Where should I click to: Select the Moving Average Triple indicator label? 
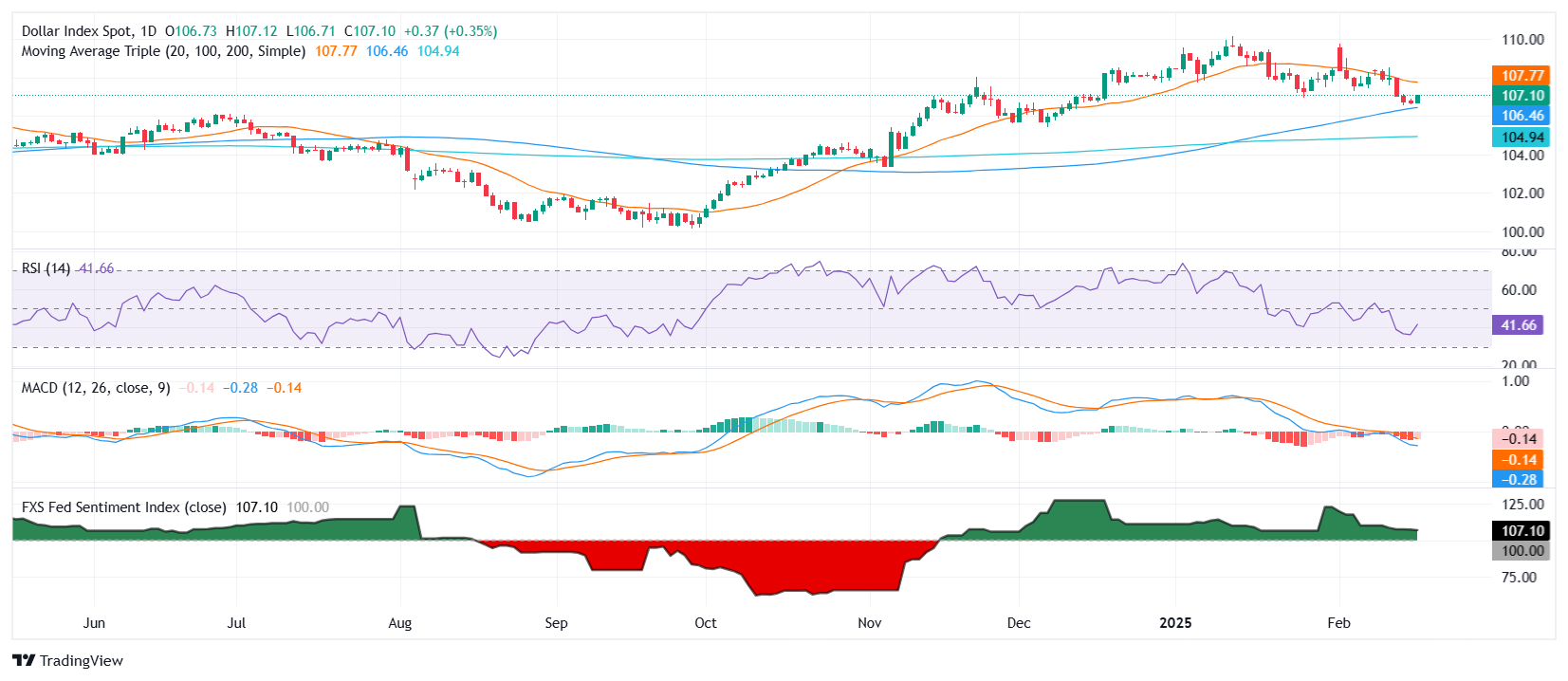163,51
